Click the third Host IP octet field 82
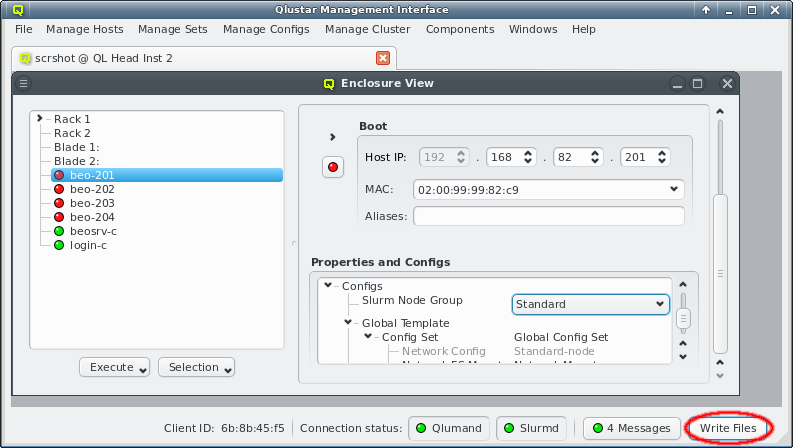This screenshot has width=793, height=448. (571, 157)
